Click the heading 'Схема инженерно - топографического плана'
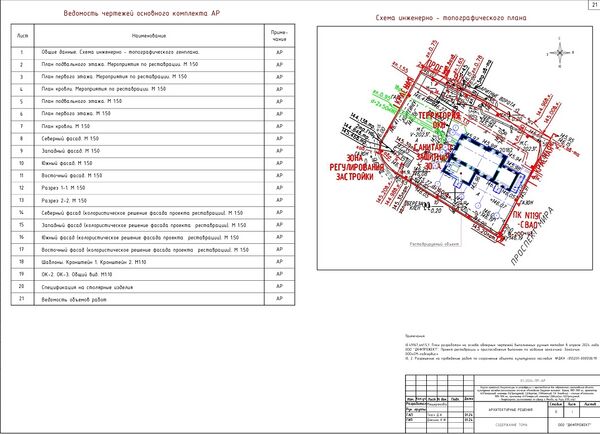Image resolution: width=600 pixels, height=434 pixels. pos(451,18)
